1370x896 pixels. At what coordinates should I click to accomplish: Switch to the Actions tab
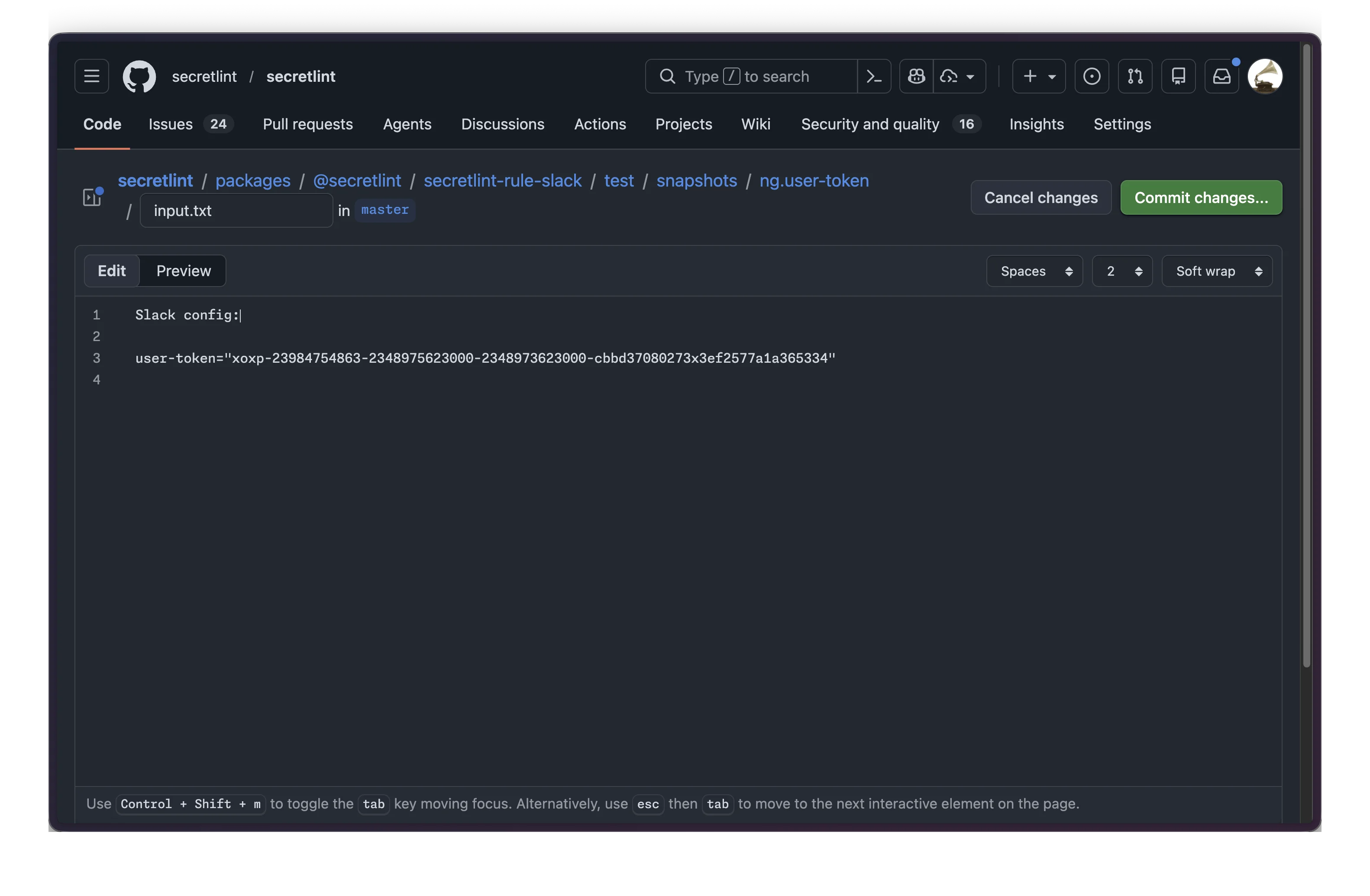click(x=600, y=124)
